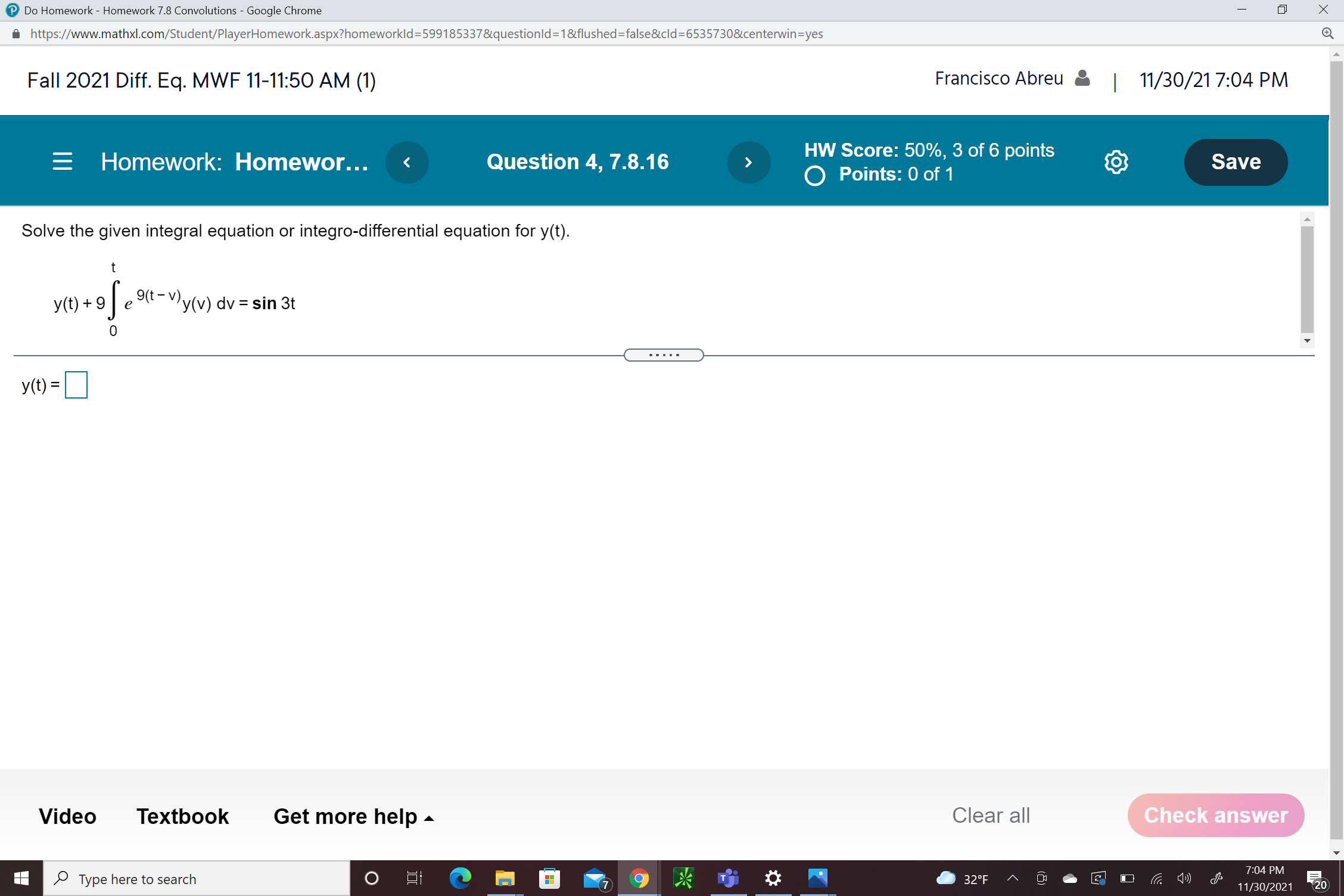The image size is (1344, 896).
Task: Click the speaker icon in the system tray
Action: 1183,878
